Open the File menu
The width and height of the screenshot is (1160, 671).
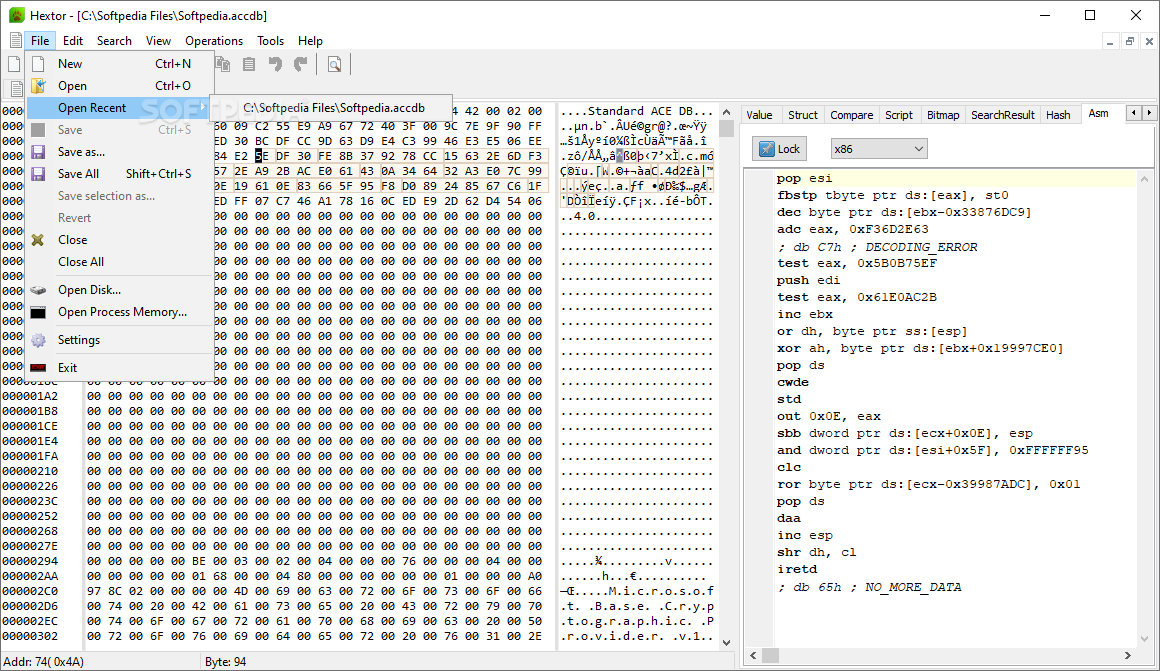[40, 41]
